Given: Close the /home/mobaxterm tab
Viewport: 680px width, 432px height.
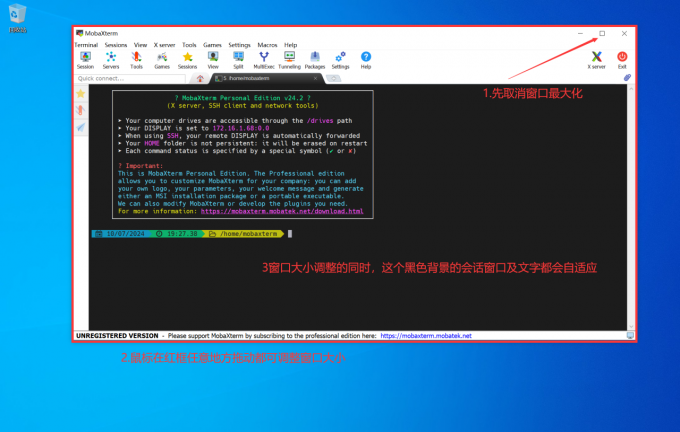Looking at the screenshot, I should point(315,79).
